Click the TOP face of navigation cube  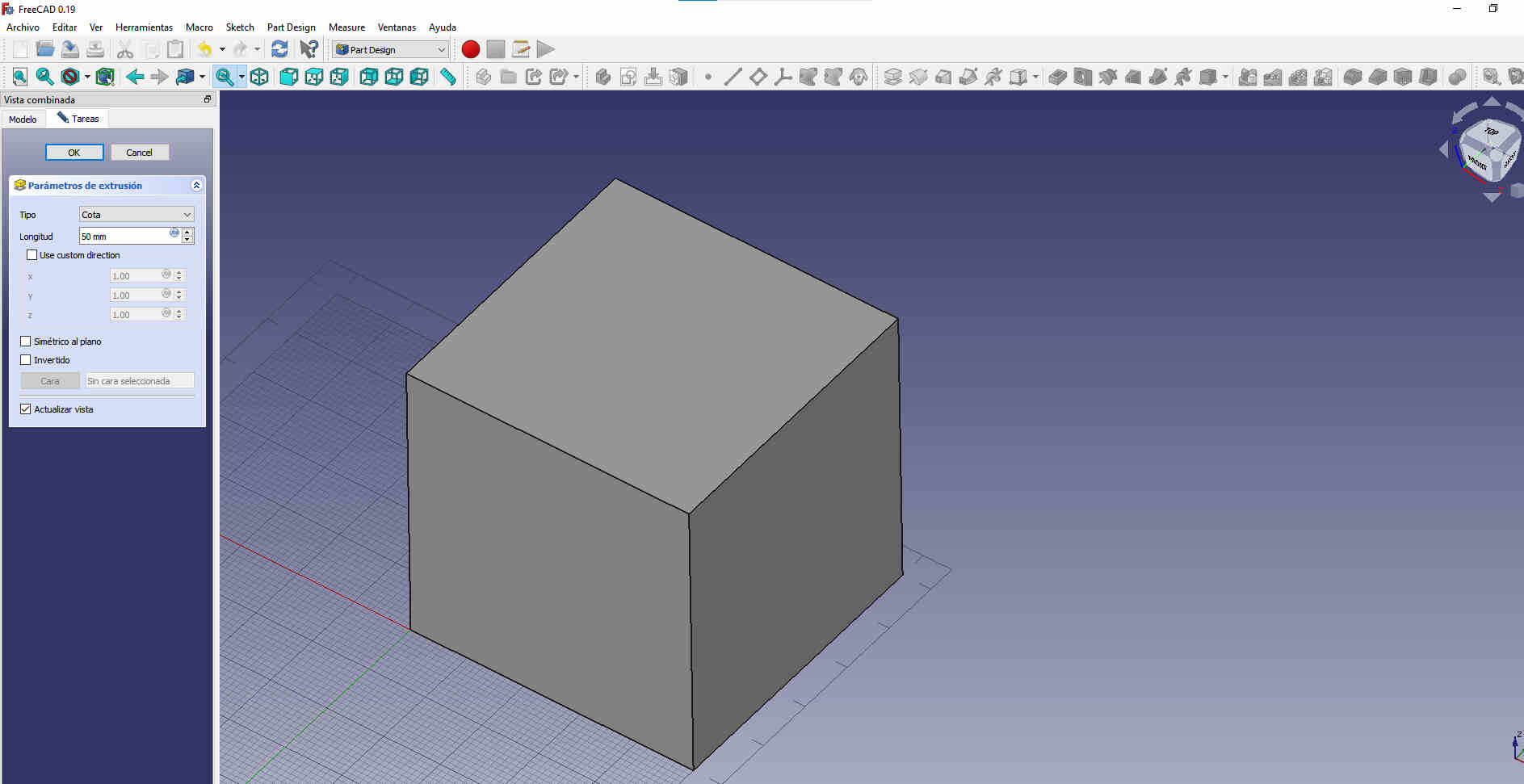pos(1491,132)
